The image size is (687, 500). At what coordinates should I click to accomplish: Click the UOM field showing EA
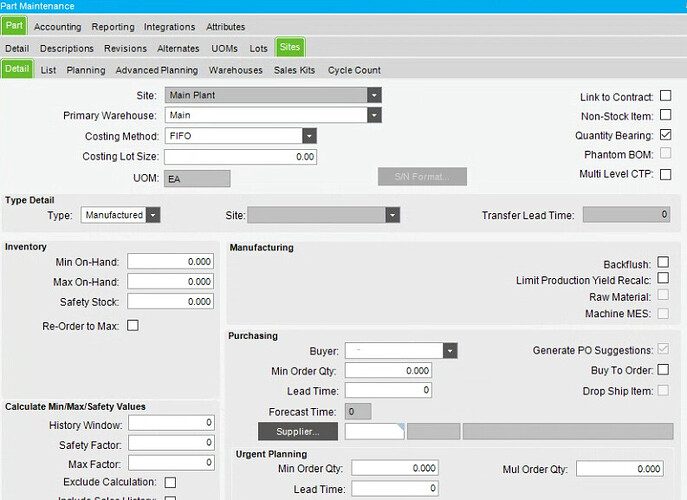[197, 179]
